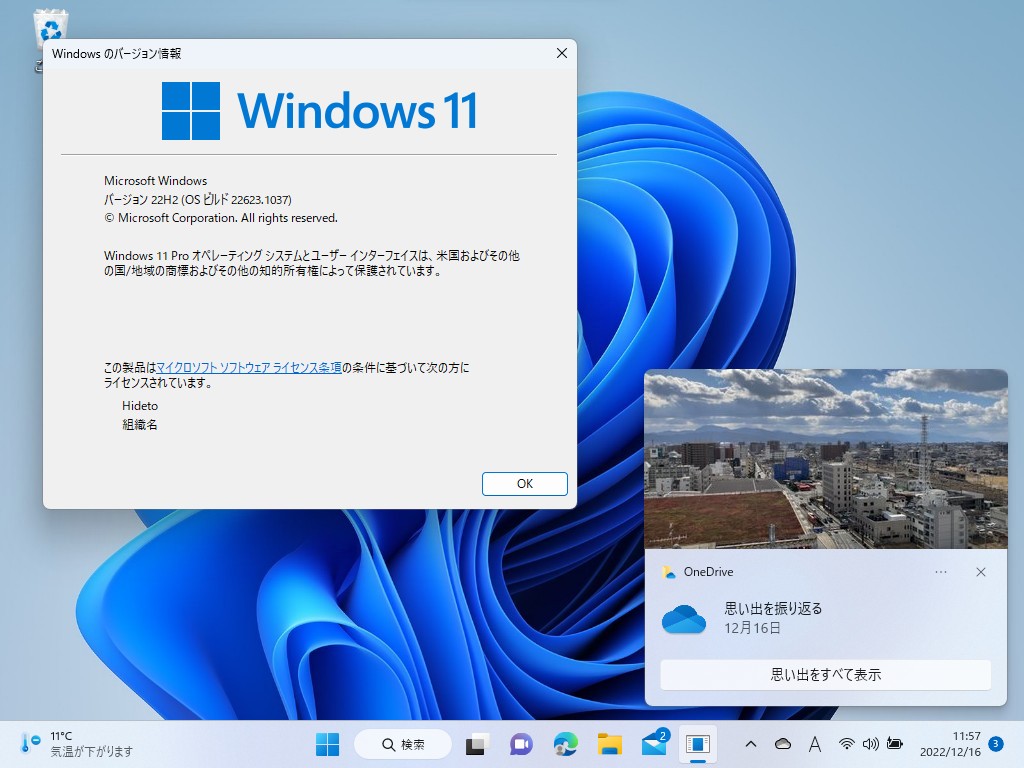Expand hidden icons with the tray chevron

click(x=749, y=744)
